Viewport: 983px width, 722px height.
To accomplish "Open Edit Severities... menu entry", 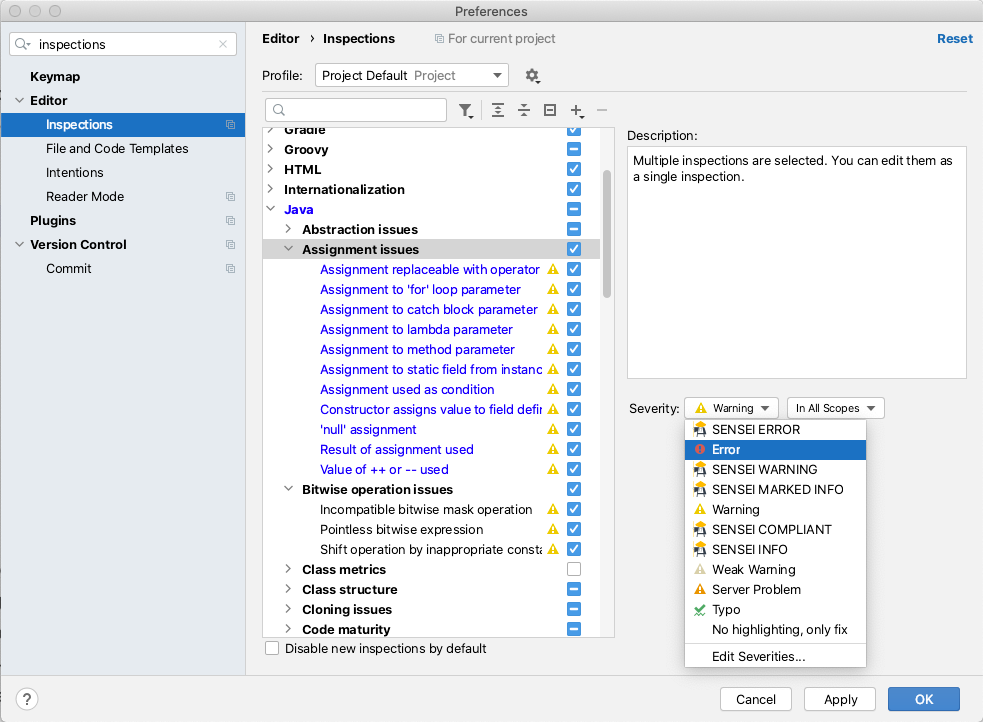I will click(x=775, y=656).
